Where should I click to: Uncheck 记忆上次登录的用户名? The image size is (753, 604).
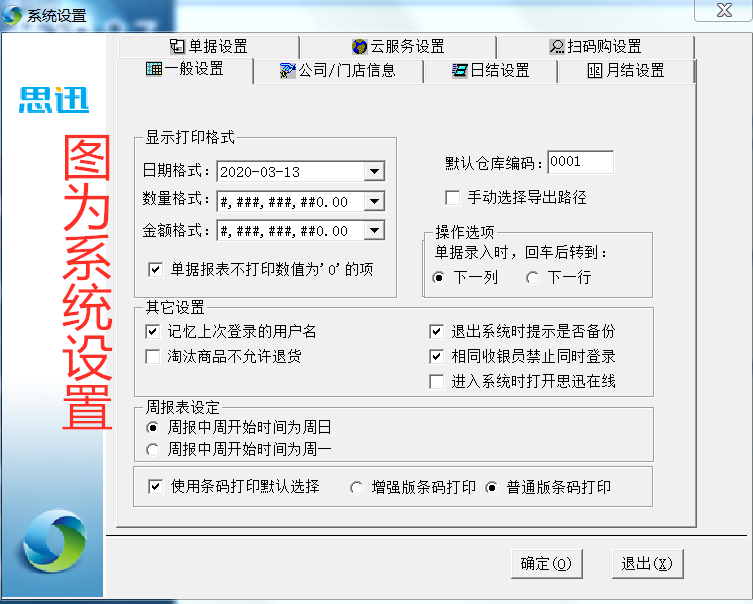point(153,331)
